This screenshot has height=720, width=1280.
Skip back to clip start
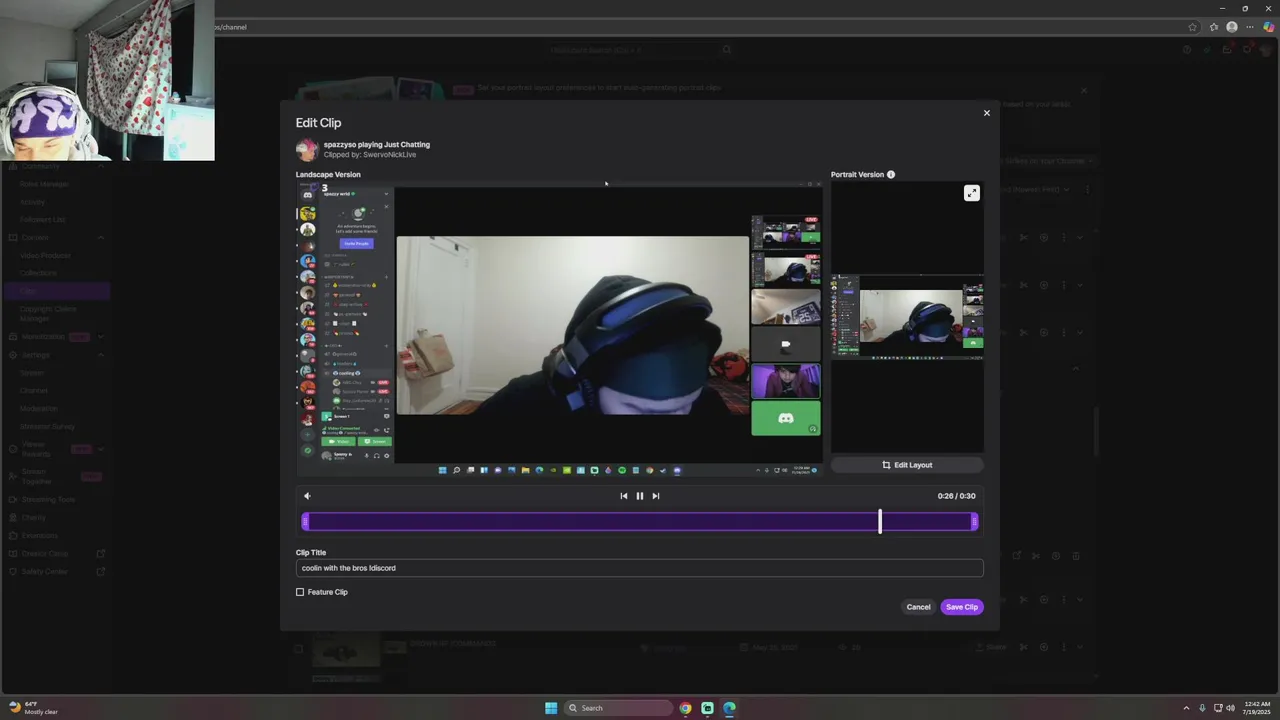pyautogui.click(x=624, y=496)
